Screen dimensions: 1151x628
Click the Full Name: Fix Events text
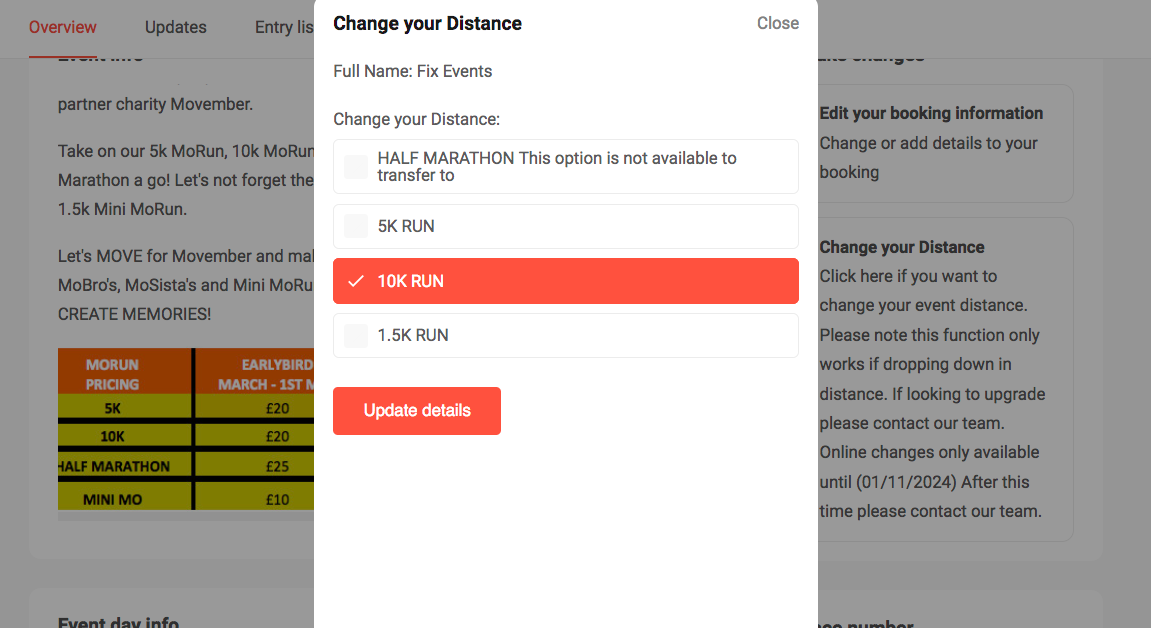click(x=413, y=71)
